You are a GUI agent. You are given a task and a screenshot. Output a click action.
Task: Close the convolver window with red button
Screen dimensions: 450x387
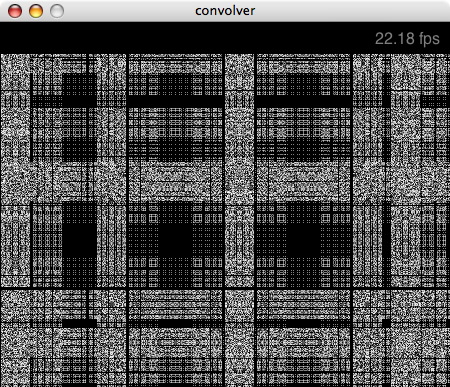point(15,11)
